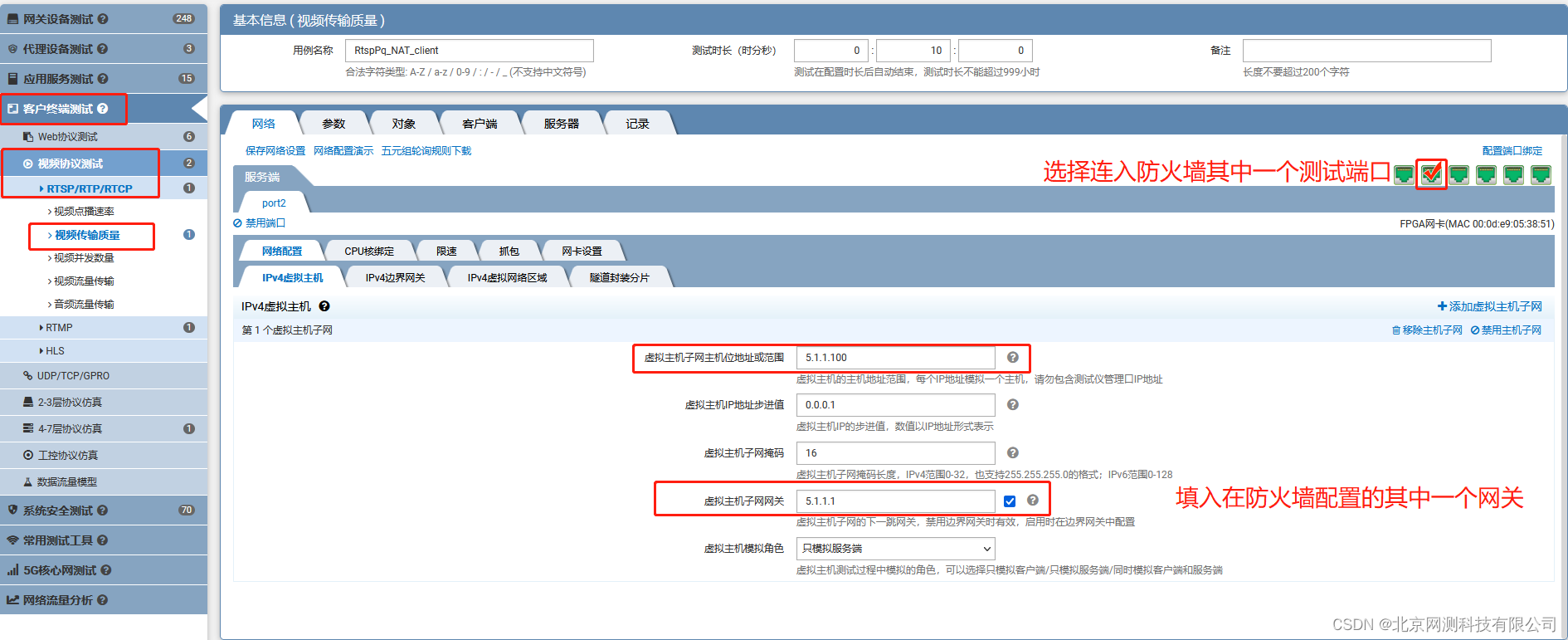This screenshot has height=640, width=1568.
Task: Click help icon beside 常用测试工具
Action: (103, 540)
